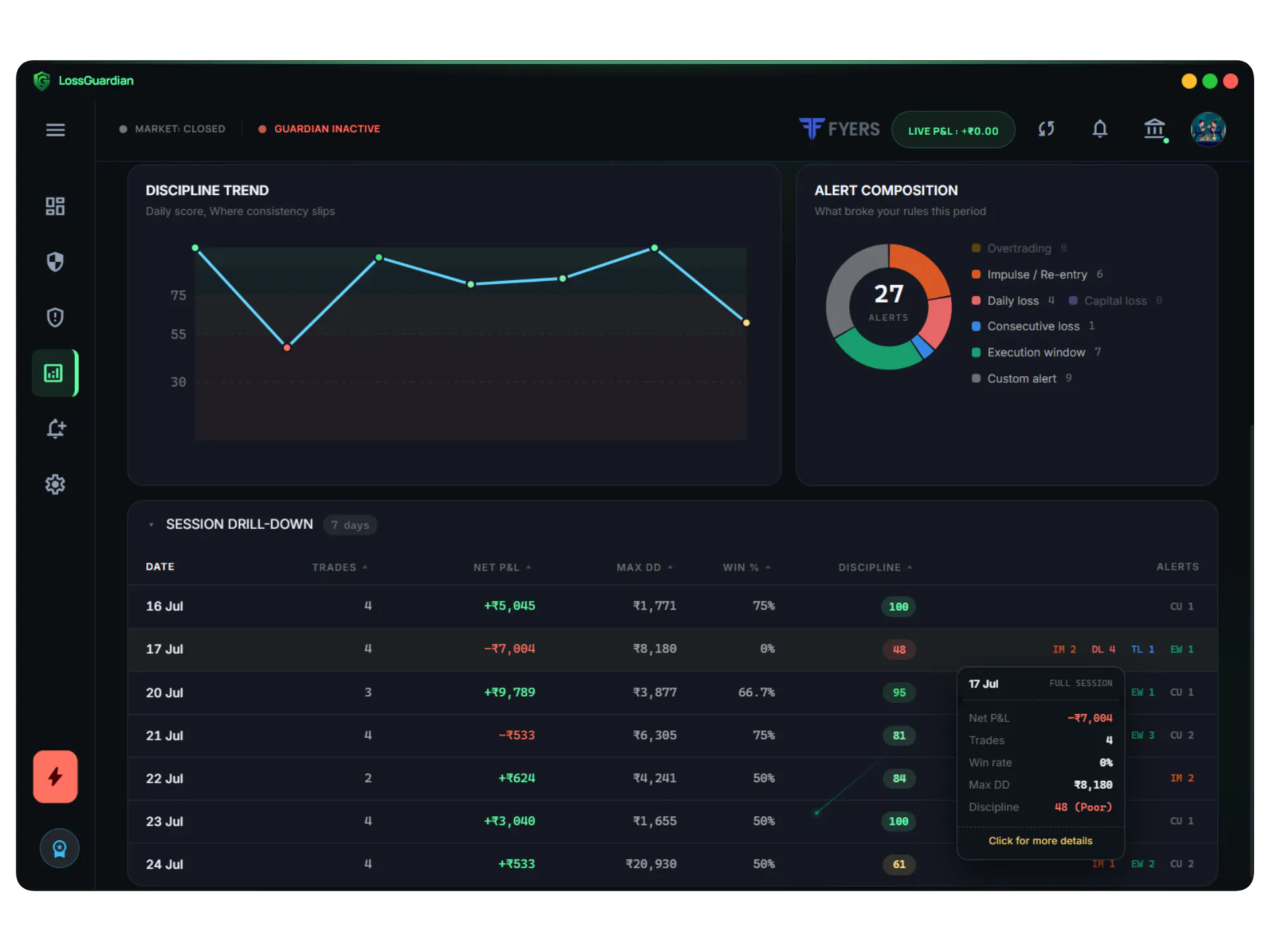Toggle Consecutive loss legend item
This screenshot has height=952, width=1270.
(1033, 327)
